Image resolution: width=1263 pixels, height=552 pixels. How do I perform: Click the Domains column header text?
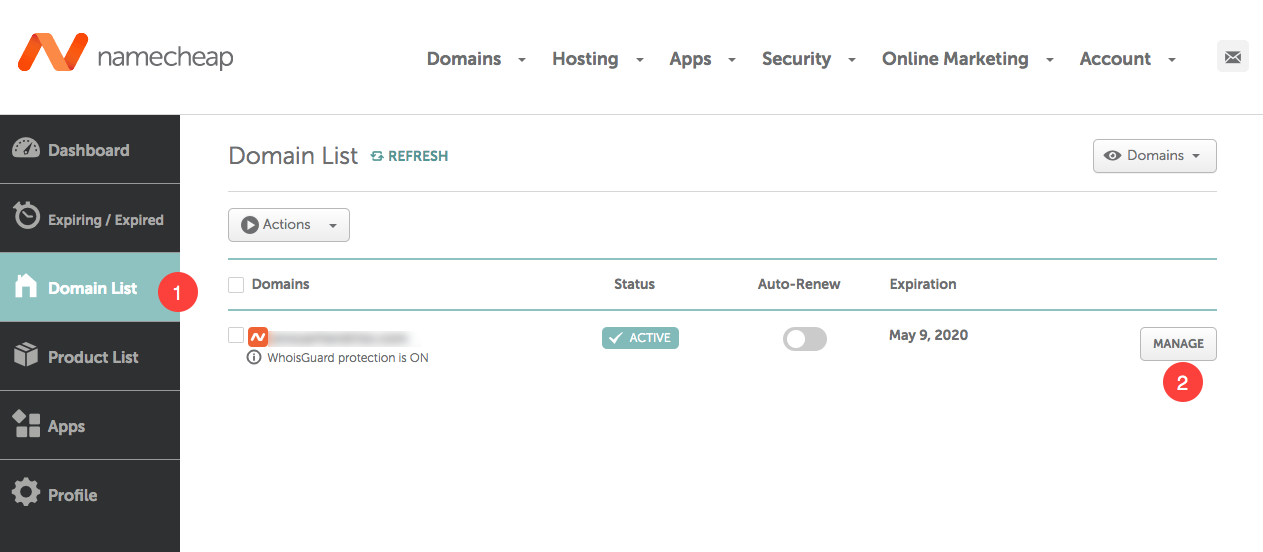pos(280,284)
